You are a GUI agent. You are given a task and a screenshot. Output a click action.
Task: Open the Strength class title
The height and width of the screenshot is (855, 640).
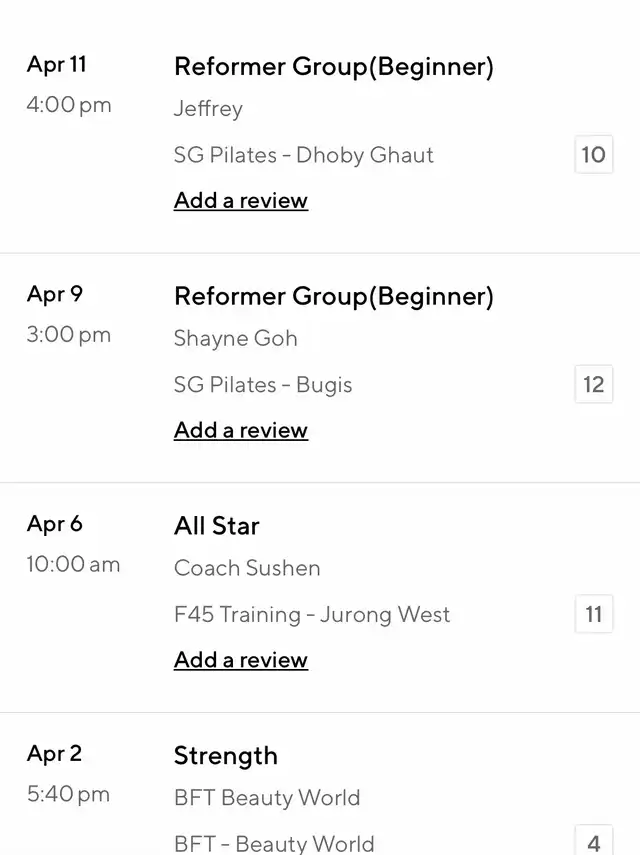(x=226, y=756)
